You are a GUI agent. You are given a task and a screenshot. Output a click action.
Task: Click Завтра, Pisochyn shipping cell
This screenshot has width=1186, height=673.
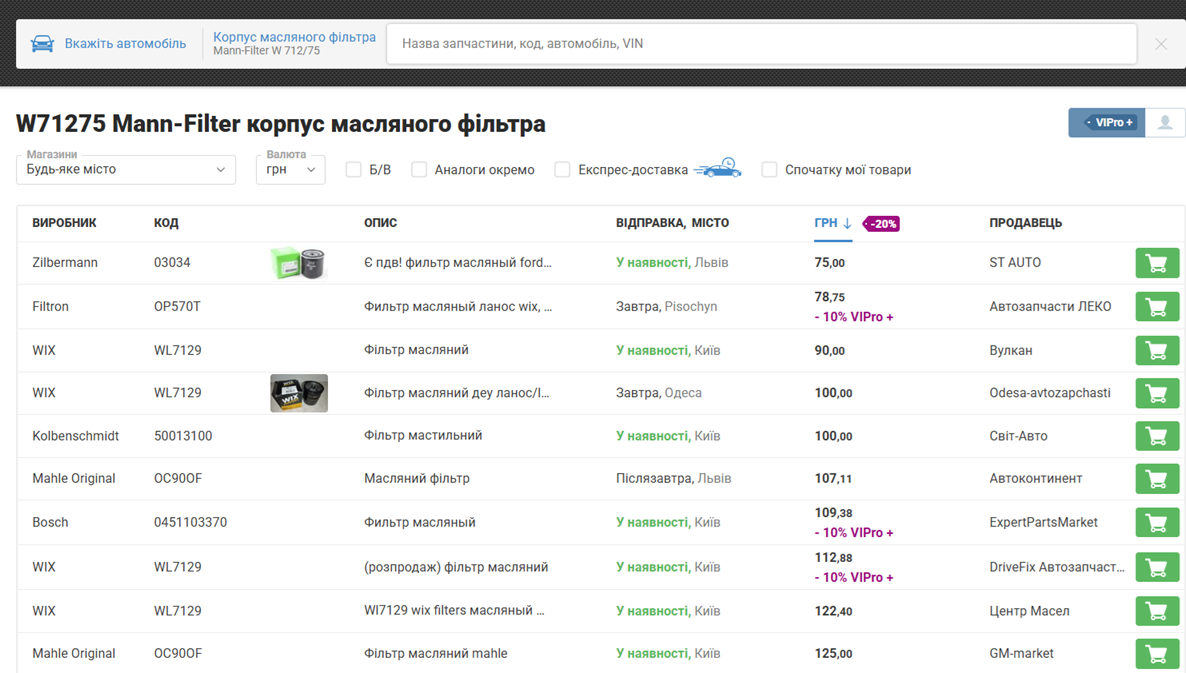coord(666,306)
